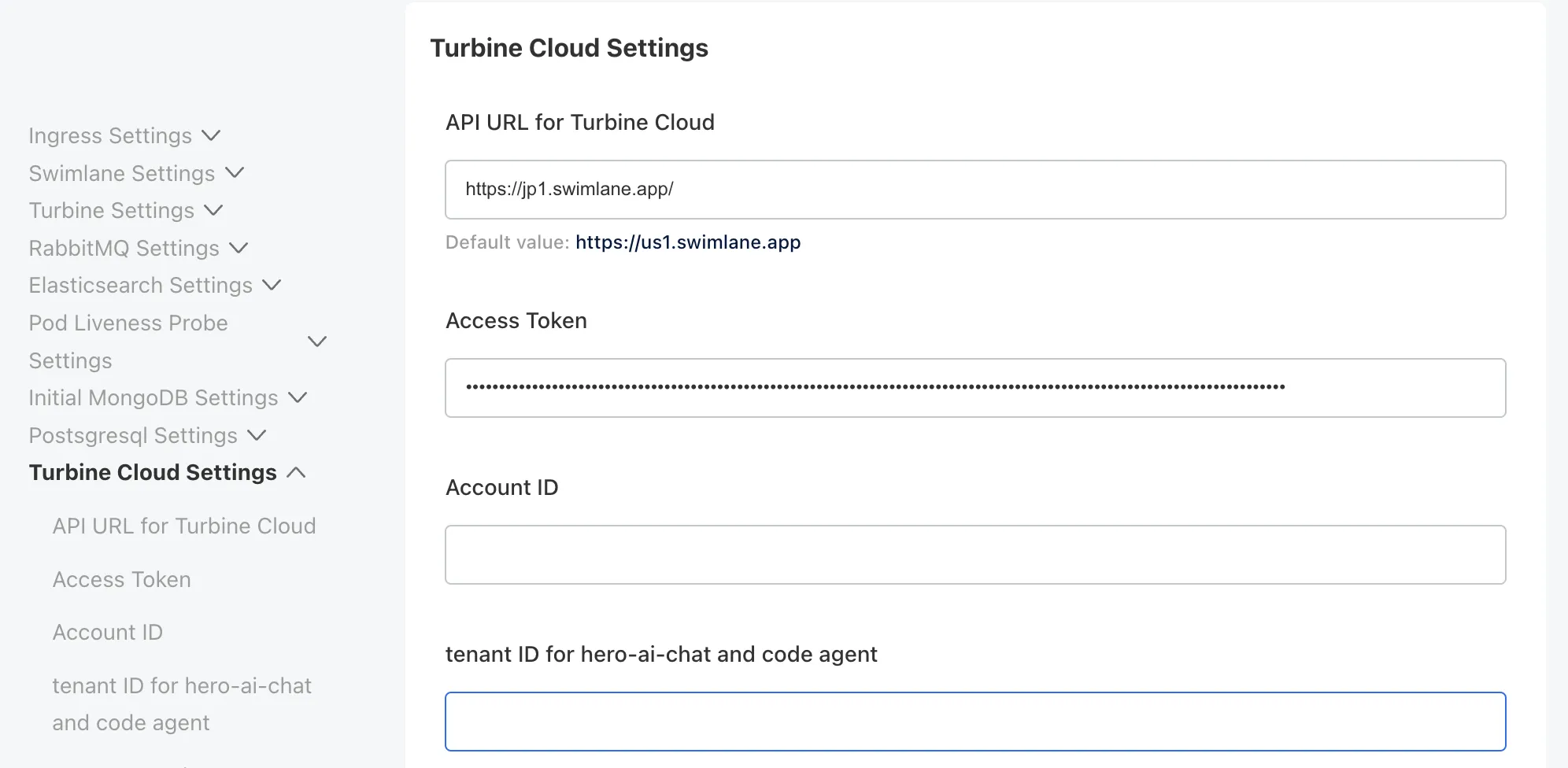1568x768 pixels.
Task: Open Elasticsearch Settings in sidebar
Action: click(141, 285)
